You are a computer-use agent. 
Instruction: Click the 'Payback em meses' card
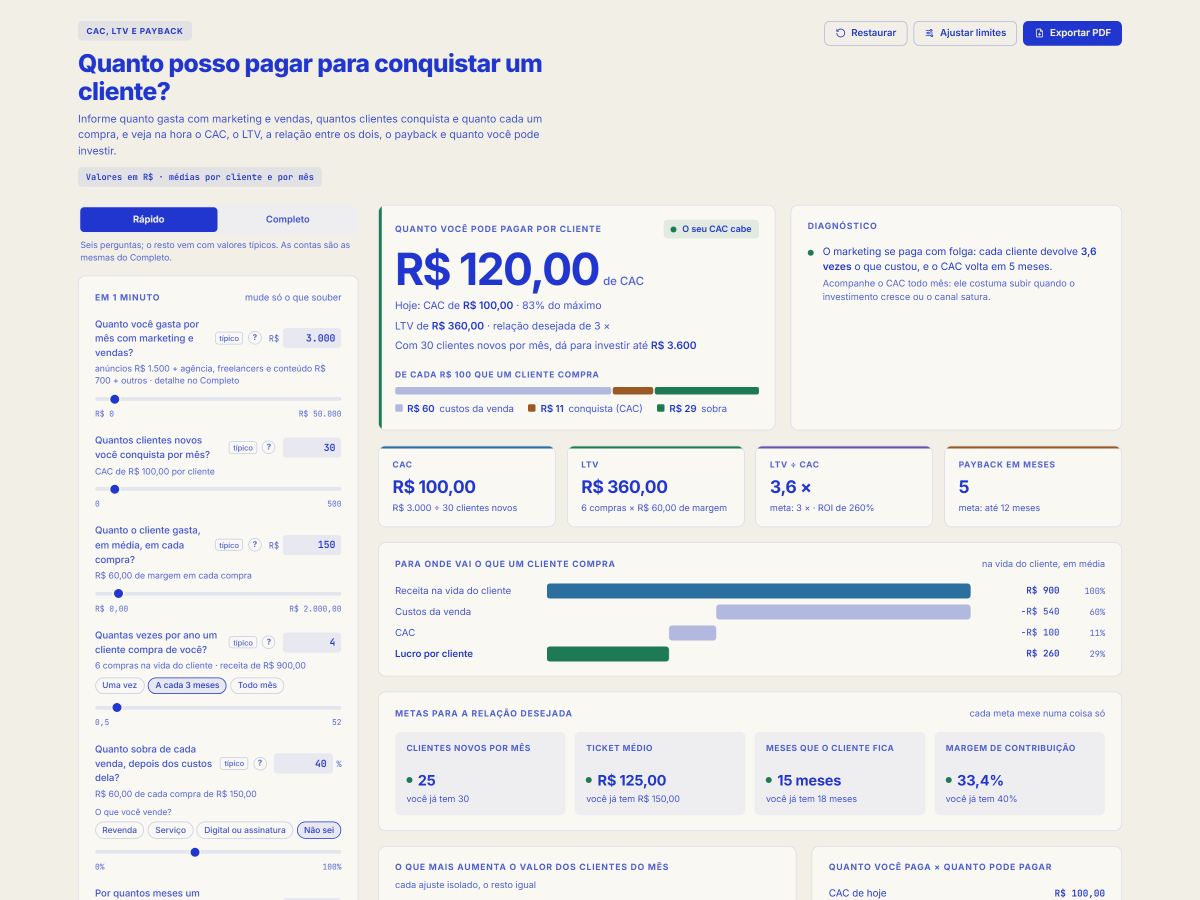pyautogui.click(x=1033, y=486)
